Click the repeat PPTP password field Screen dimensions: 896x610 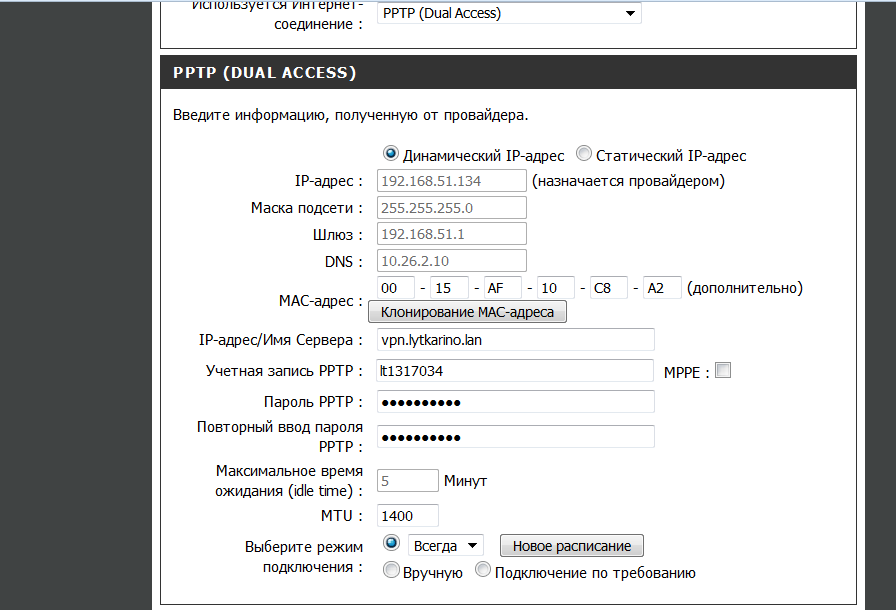515,437
